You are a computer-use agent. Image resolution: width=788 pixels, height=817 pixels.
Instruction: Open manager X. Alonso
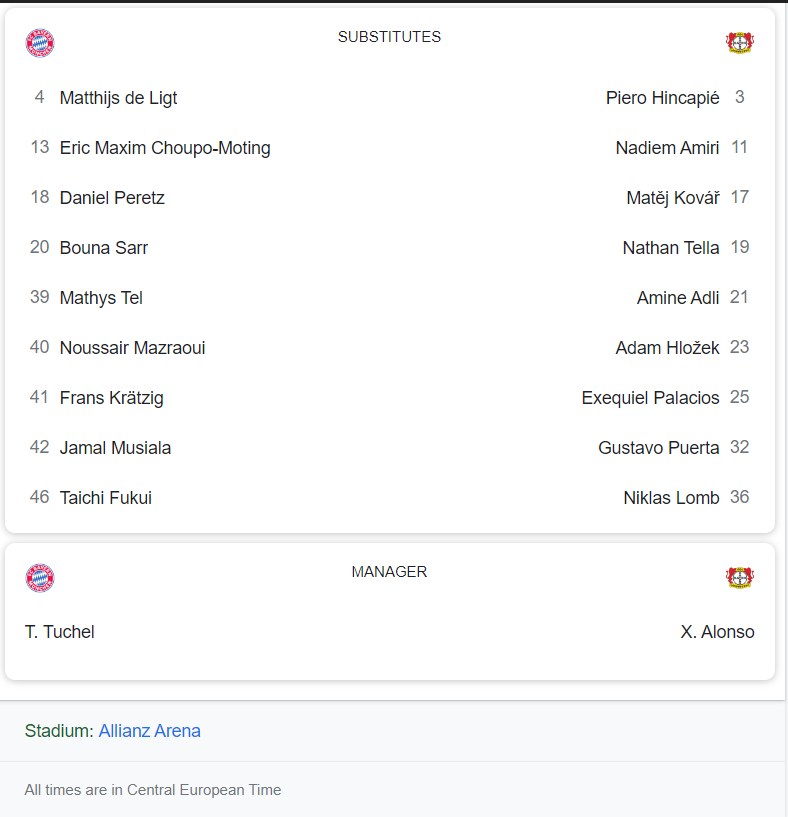(717, 632)
